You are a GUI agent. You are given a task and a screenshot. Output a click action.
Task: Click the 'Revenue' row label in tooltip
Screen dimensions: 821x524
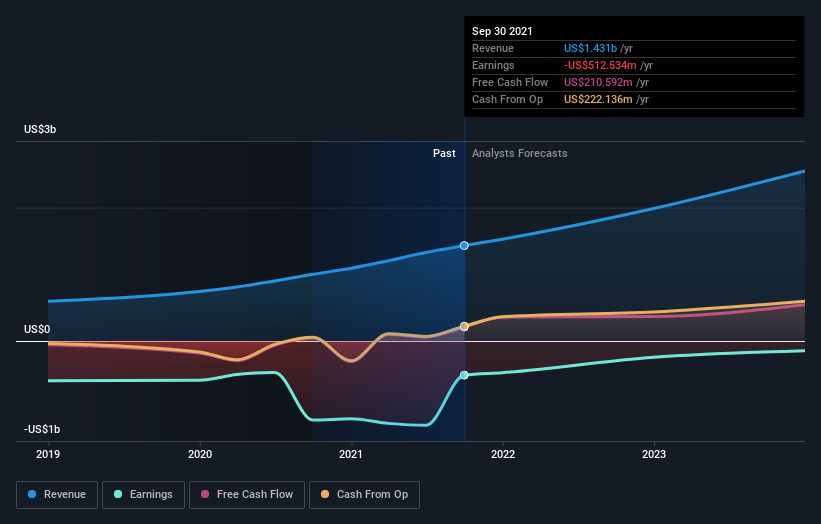click(493, 48)
